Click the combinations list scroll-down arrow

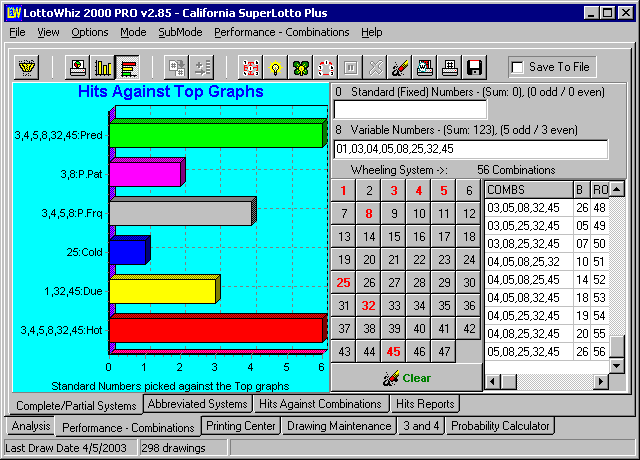pyautogui.click(x=617, y=365)
